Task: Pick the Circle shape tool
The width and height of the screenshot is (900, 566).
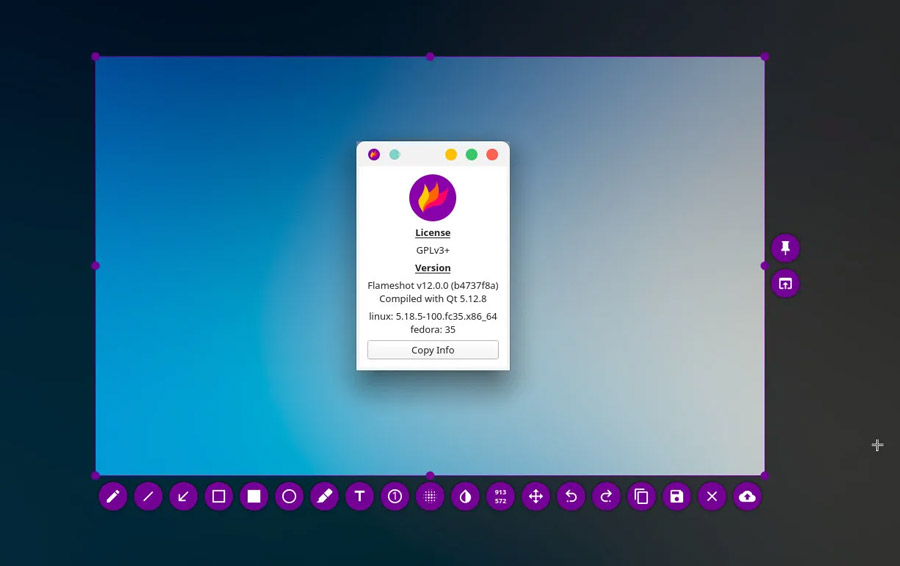Action: pyautogui.click(x=289, y=496)
